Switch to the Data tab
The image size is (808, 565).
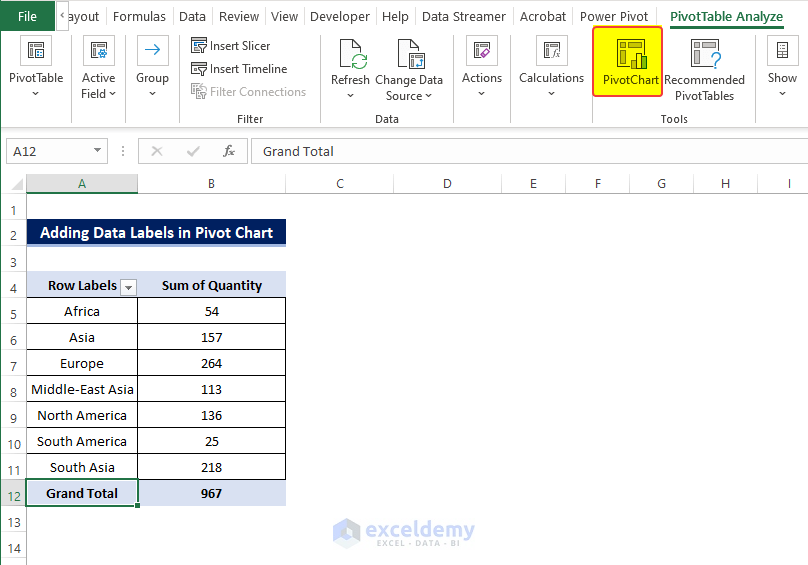192,16
